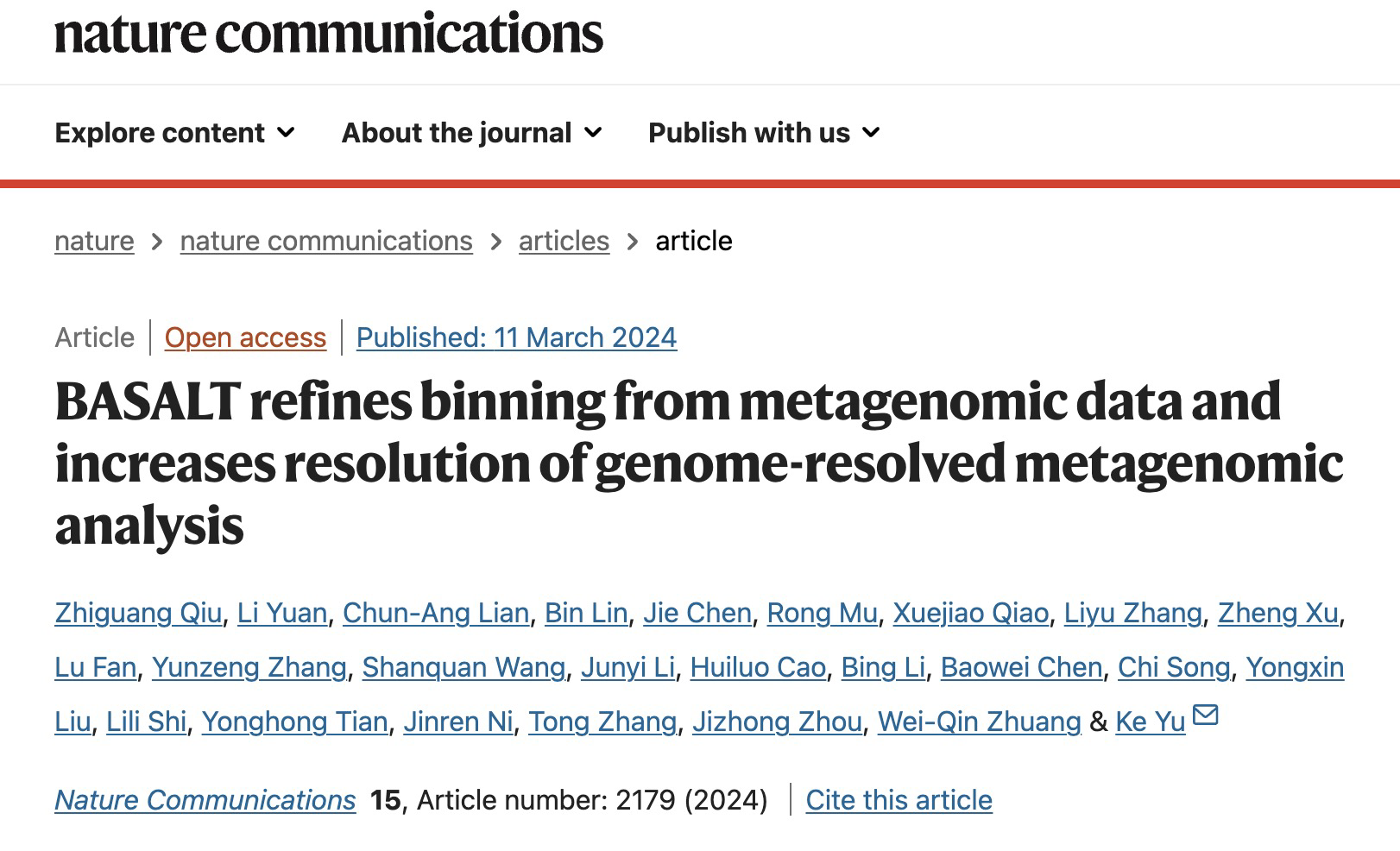The image size is (1400, 851).
Task: Open the Nature Communications journal link
Action: pyautogui.click(x=205, y=800)
